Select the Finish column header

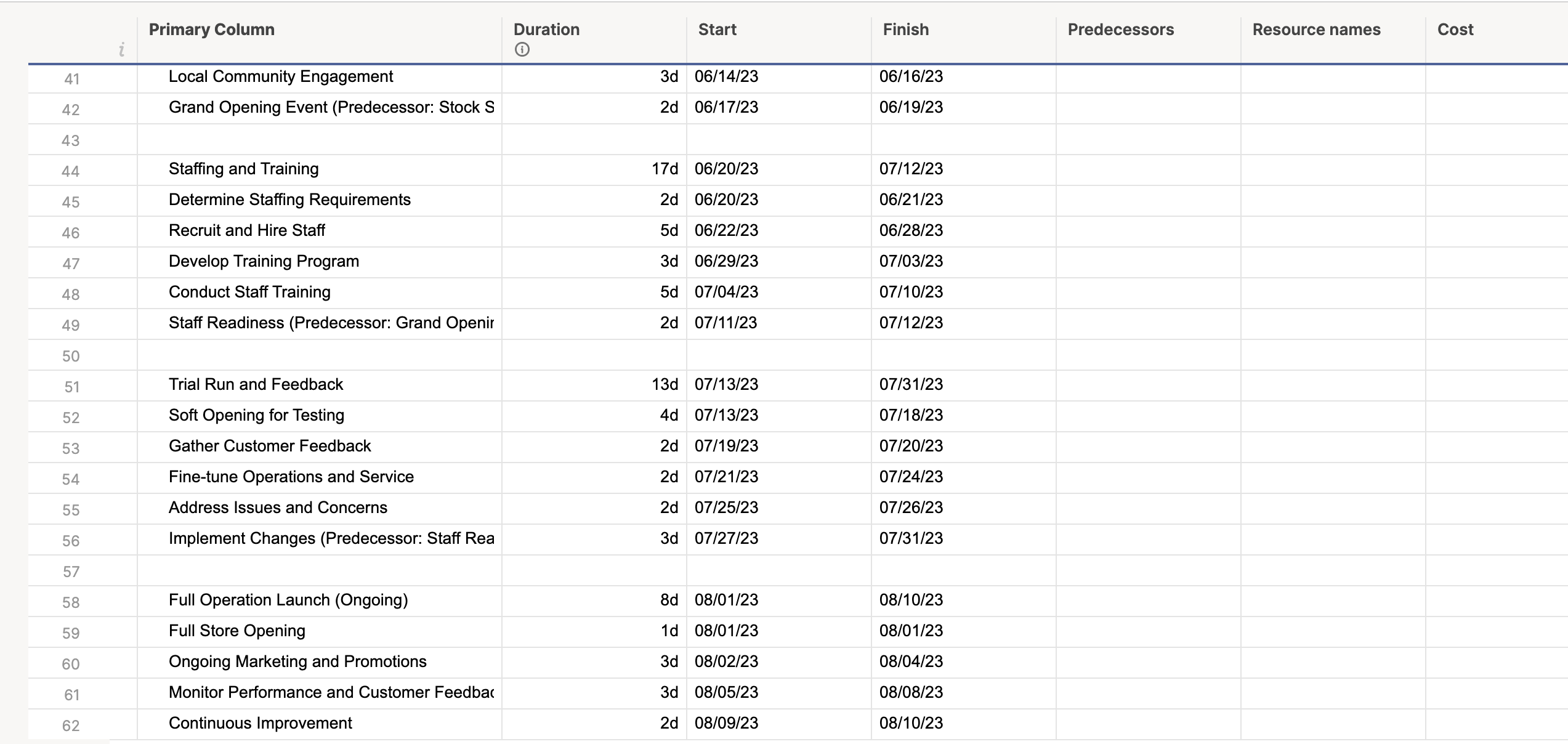click(x=905, y=29)
